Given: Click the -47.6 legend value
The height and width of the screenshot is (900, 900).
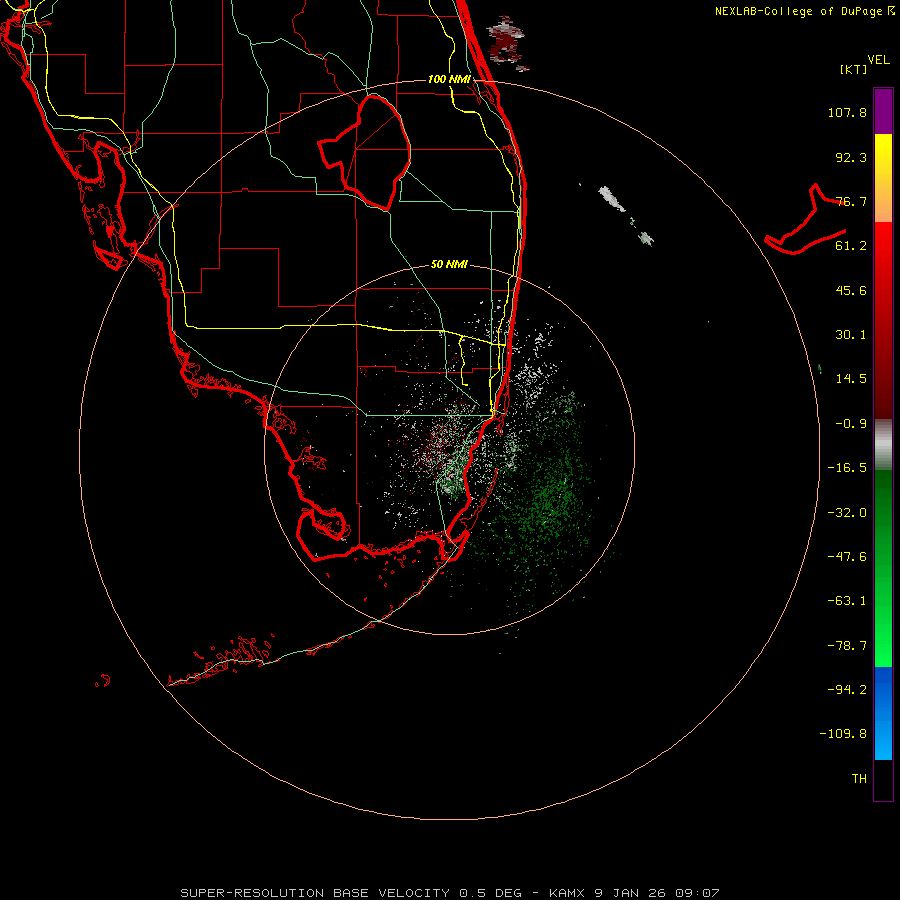Looking at the screenshot, I should pos(847,557).
